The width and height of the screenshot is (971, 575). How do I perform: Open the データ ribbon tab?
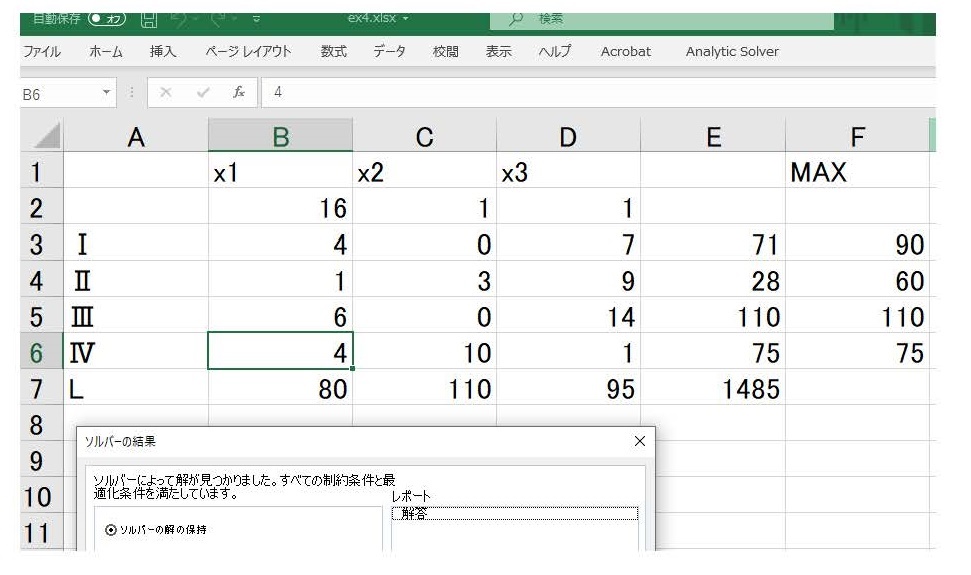(x=389, y=52)
